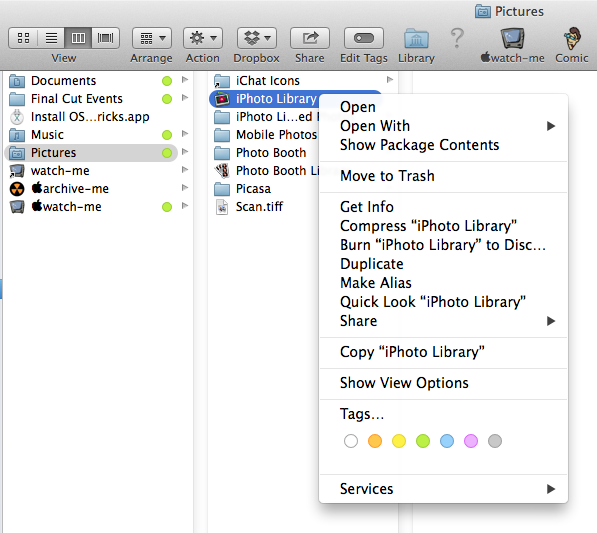Remove tag with the empty circle
Image resolution: width=597 pixels, height=533 pixels.
tap(351, 441)
